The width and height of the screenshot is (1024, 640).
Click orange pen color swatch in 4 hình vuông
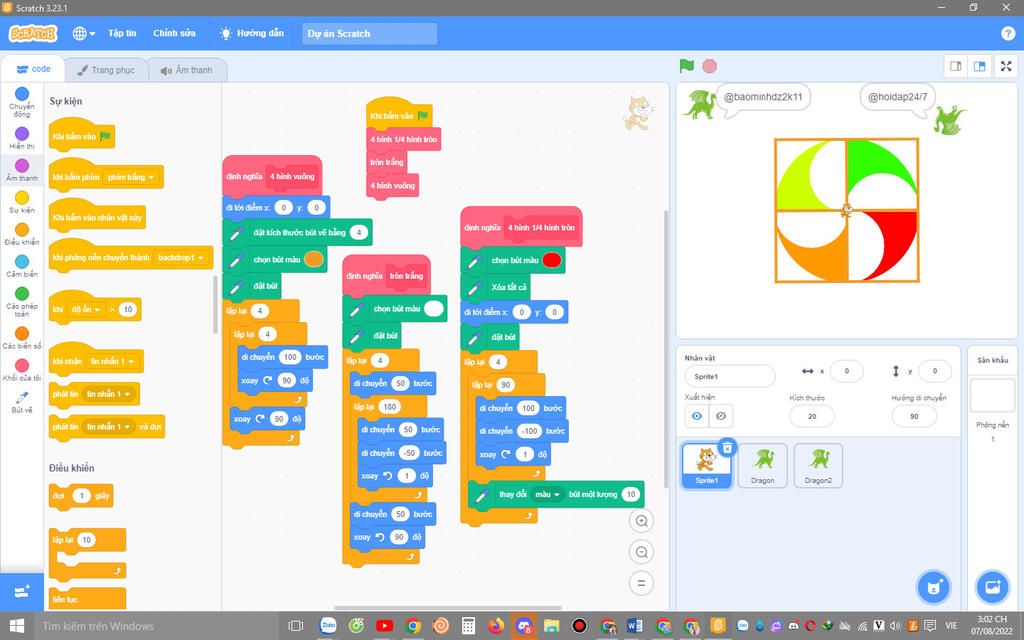click(313, 259)
